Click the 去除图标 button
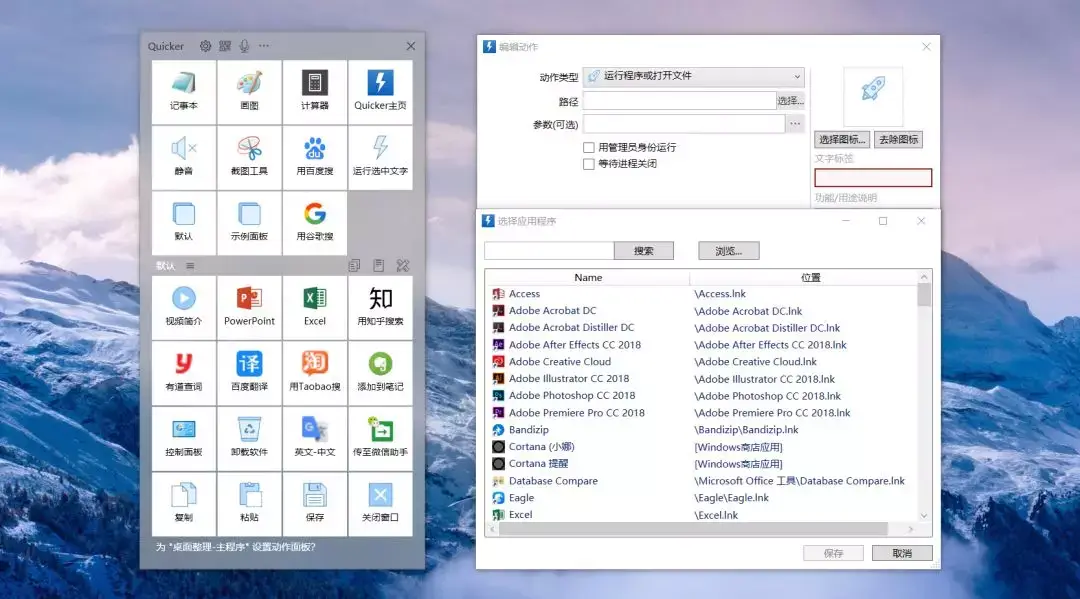This screenshot has height=599, width=1080. [x=898, y=140]
